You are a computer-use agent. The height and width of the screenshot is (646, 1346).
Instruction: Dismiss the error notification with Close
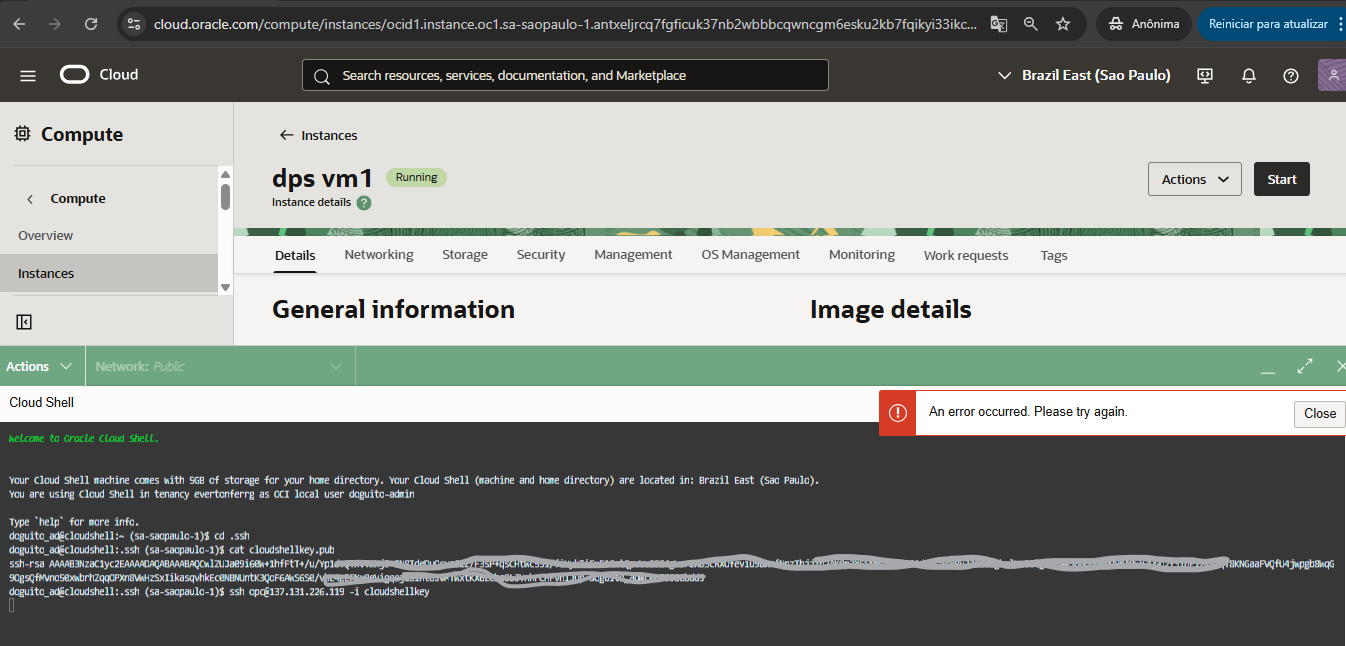click(1320, 413)
